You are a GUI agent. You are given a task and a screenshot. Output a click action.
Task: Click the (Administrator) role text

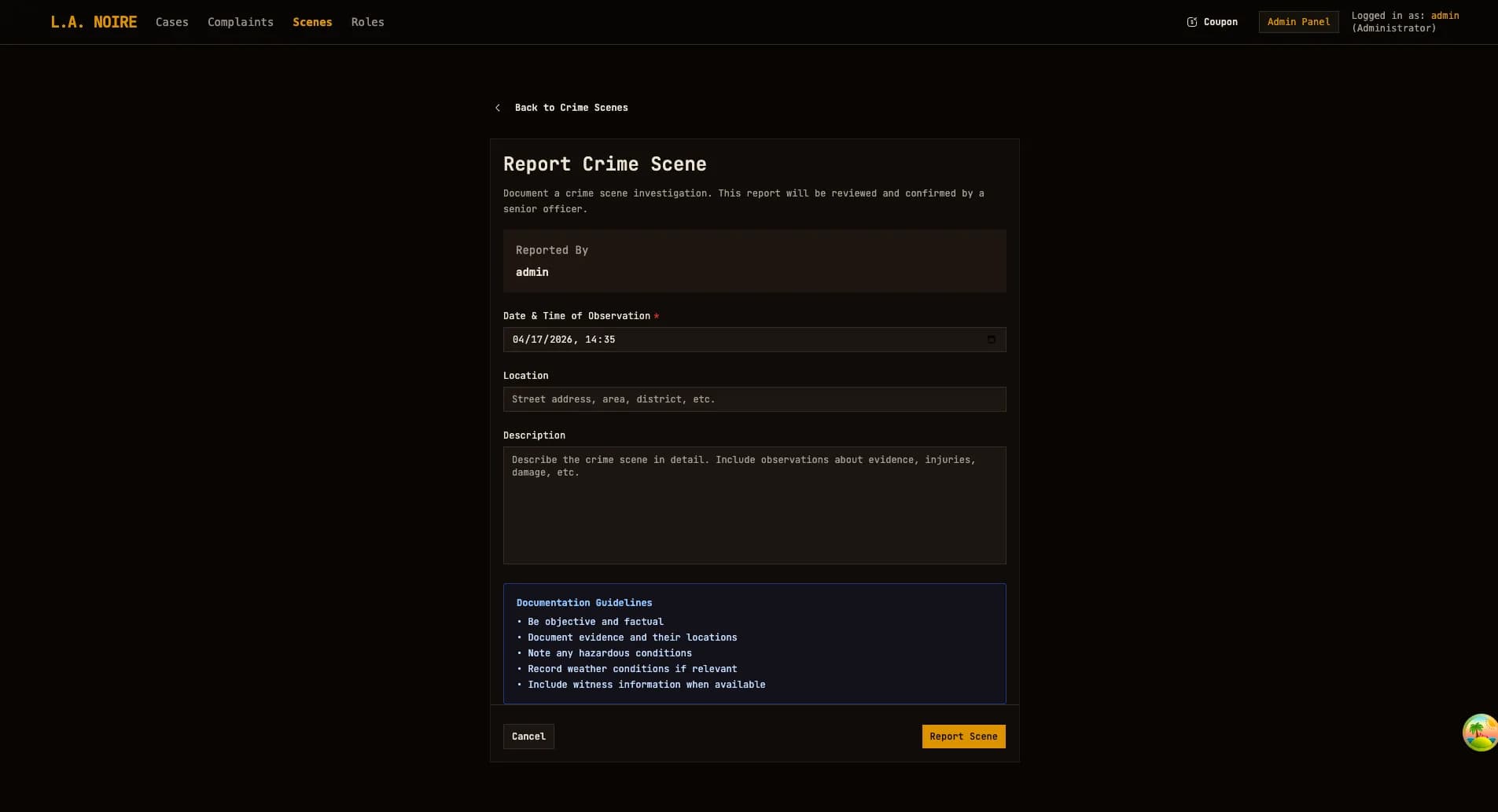point(1393,28)
